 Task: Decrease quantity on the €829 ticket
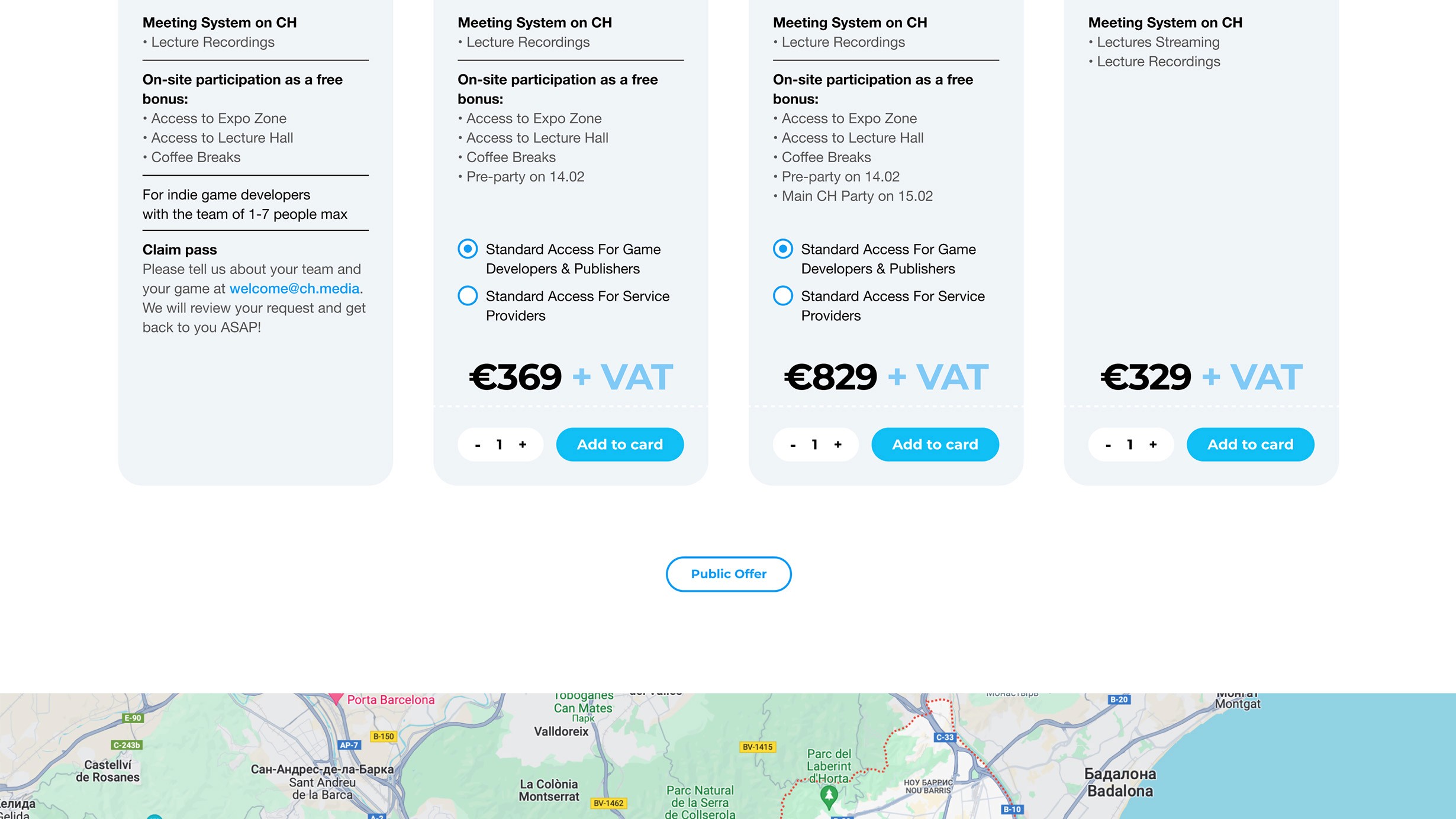tap(793, 444)
